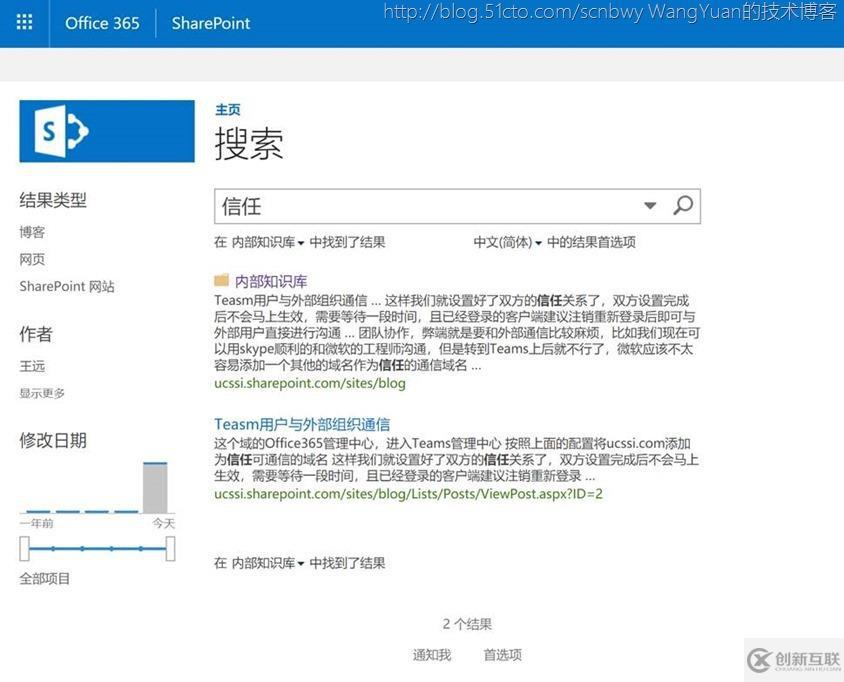Image resolution: width=844 pixels, height=682 pixels.
Task: Click the Office 365 header link
Action: pyautogui.click(x=102, y=23)
